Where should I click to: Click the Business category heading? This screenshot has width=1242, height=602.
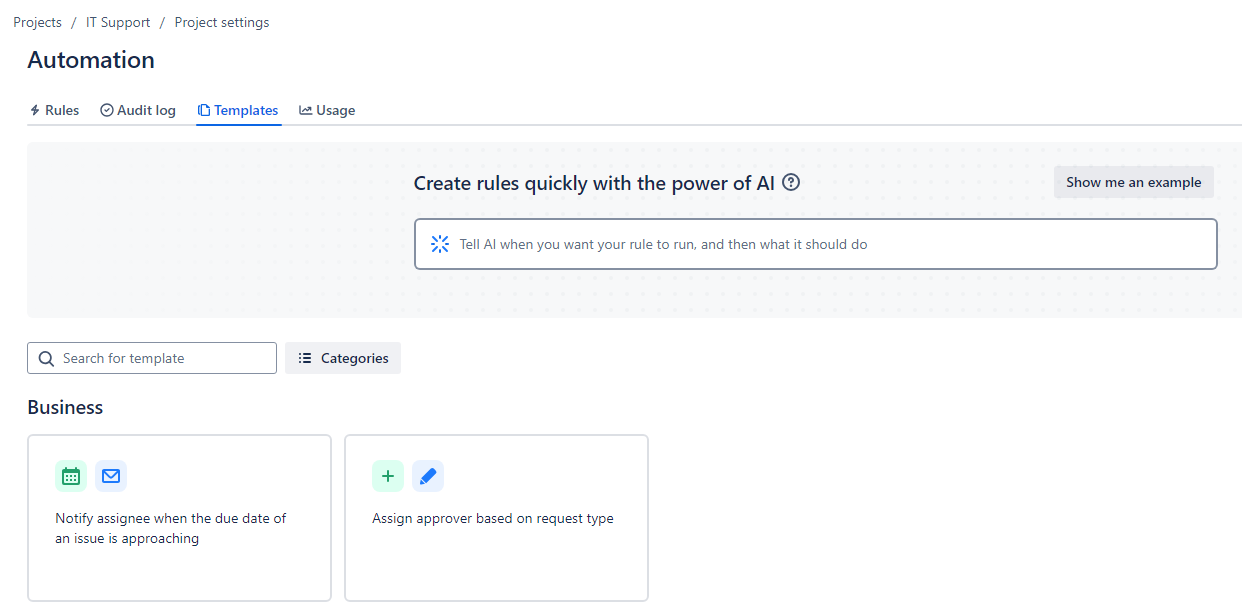tap(65, 407)
